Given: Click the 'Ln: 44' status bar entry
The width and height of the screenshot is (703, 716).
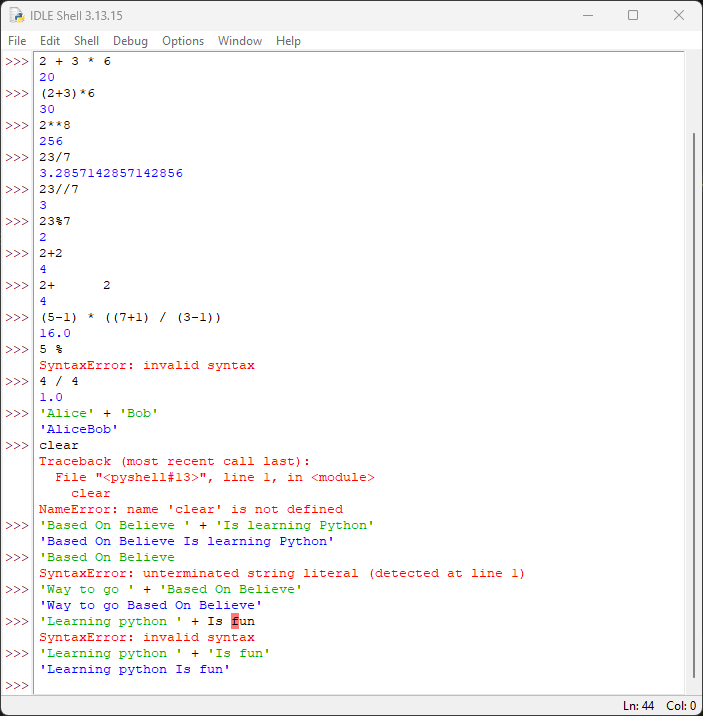Looking at the screenshot, I should click(x=638, y=706).
